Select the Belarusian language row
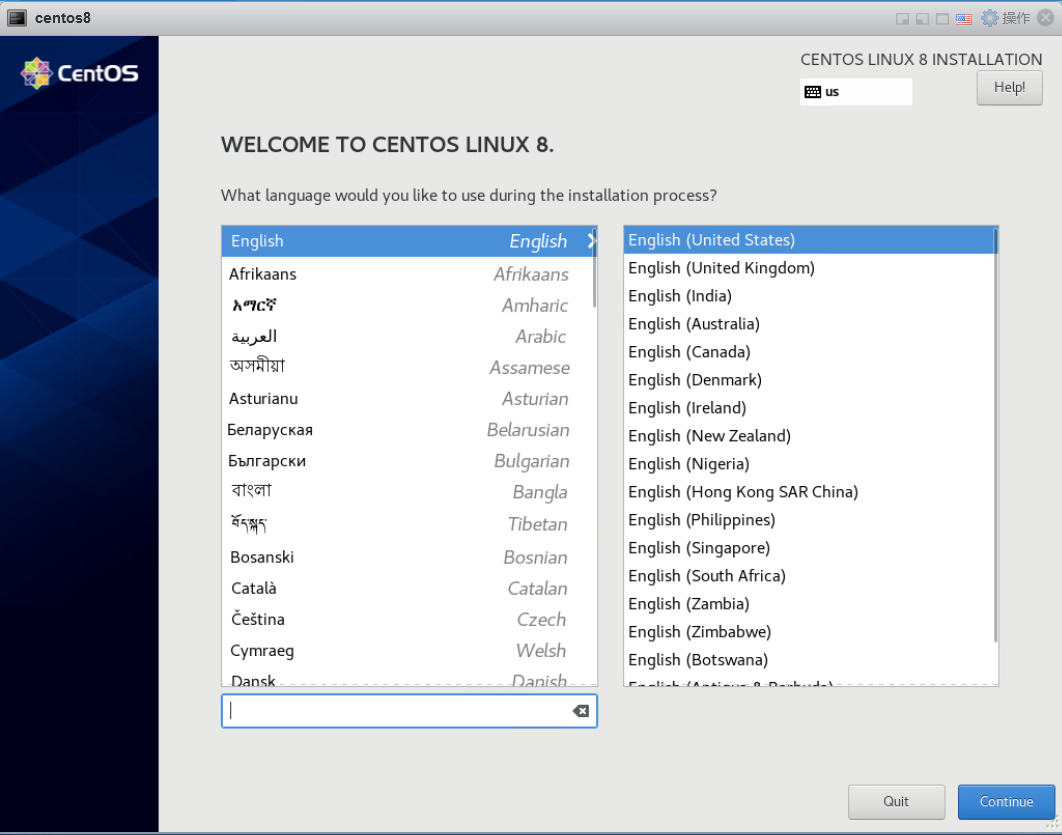The image size is (1062, 835). tap(409, 430)
